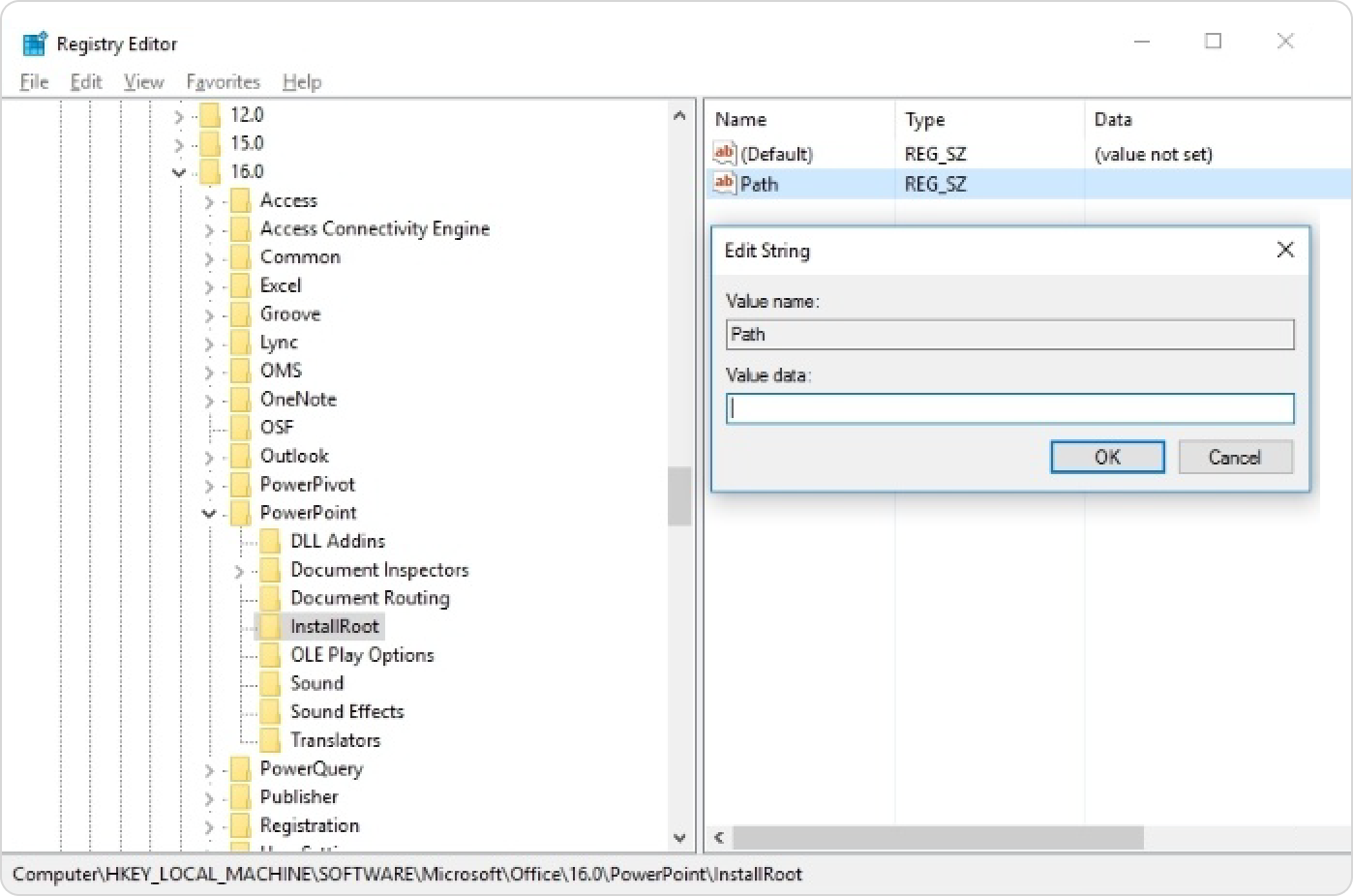Screen dimensions: 1353x896
Task: Open the Edit menu
Action: tap(86, 82)
